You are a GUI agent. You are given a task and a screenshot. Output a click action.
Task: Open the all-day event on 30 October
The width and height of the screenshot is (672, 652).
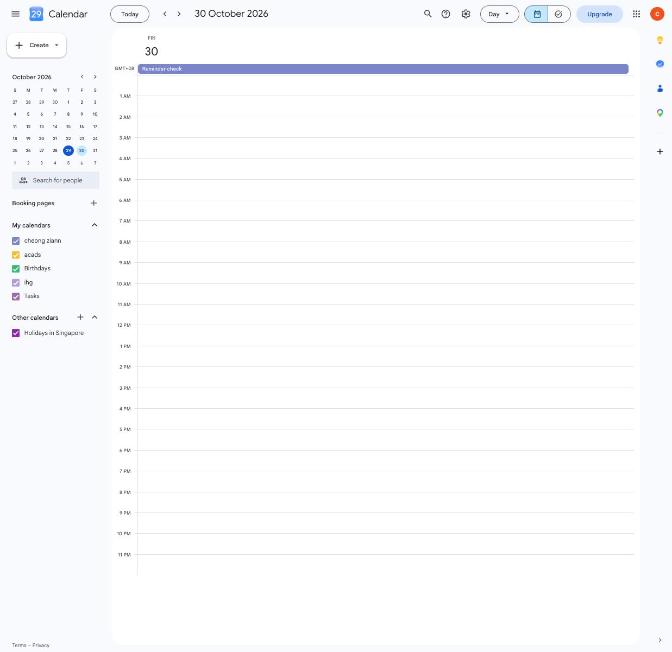pyautogui.click(x=383, y=69)
